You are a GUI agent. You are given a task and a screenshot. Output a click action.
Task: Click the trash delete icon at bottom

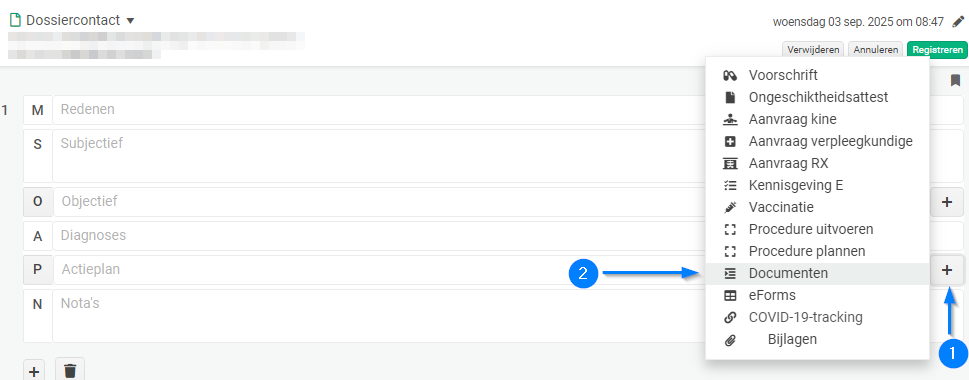70,371
